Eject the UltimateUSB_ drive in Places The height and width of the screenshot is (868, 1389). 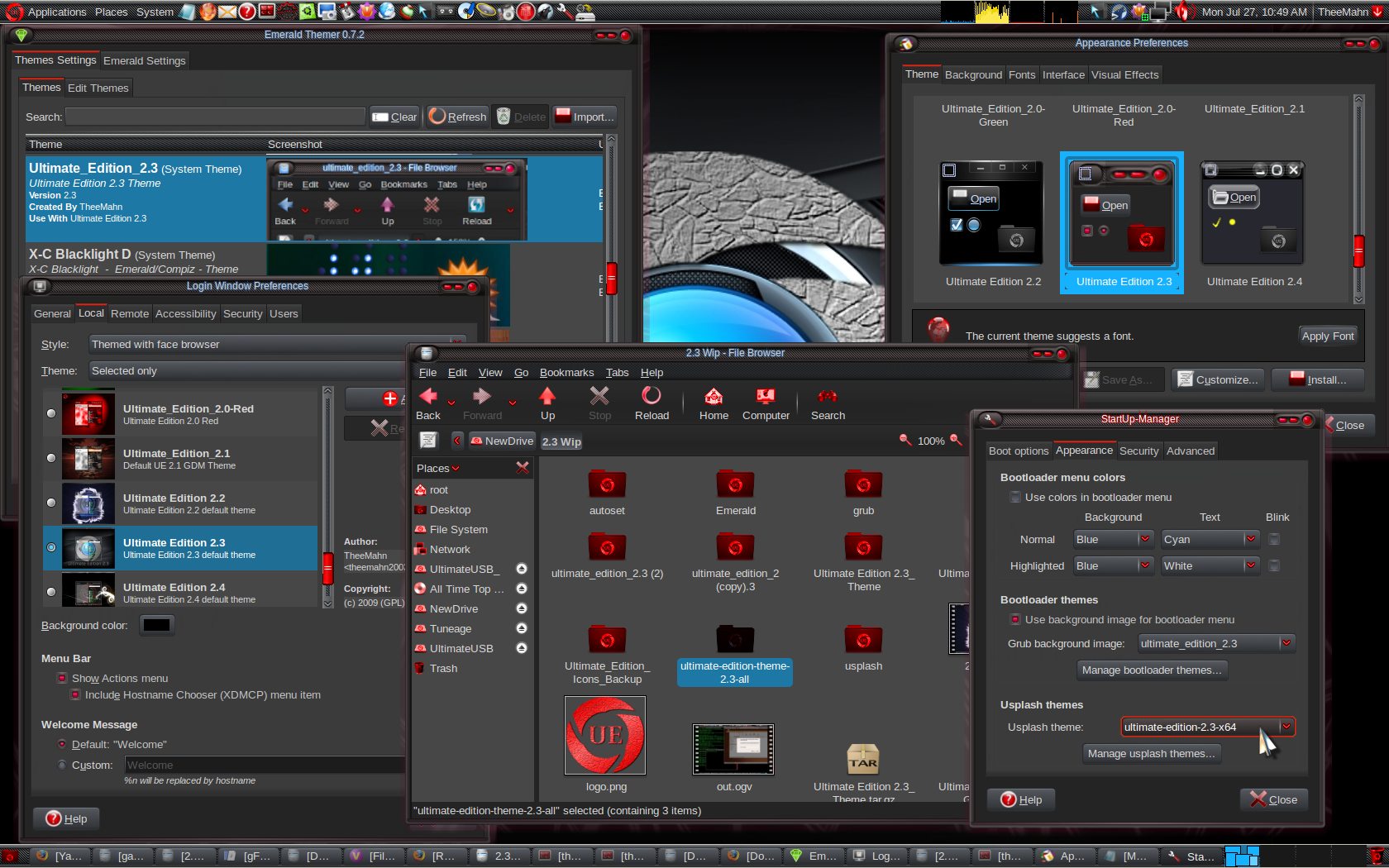pyautogui.click(x=522, y=569)
